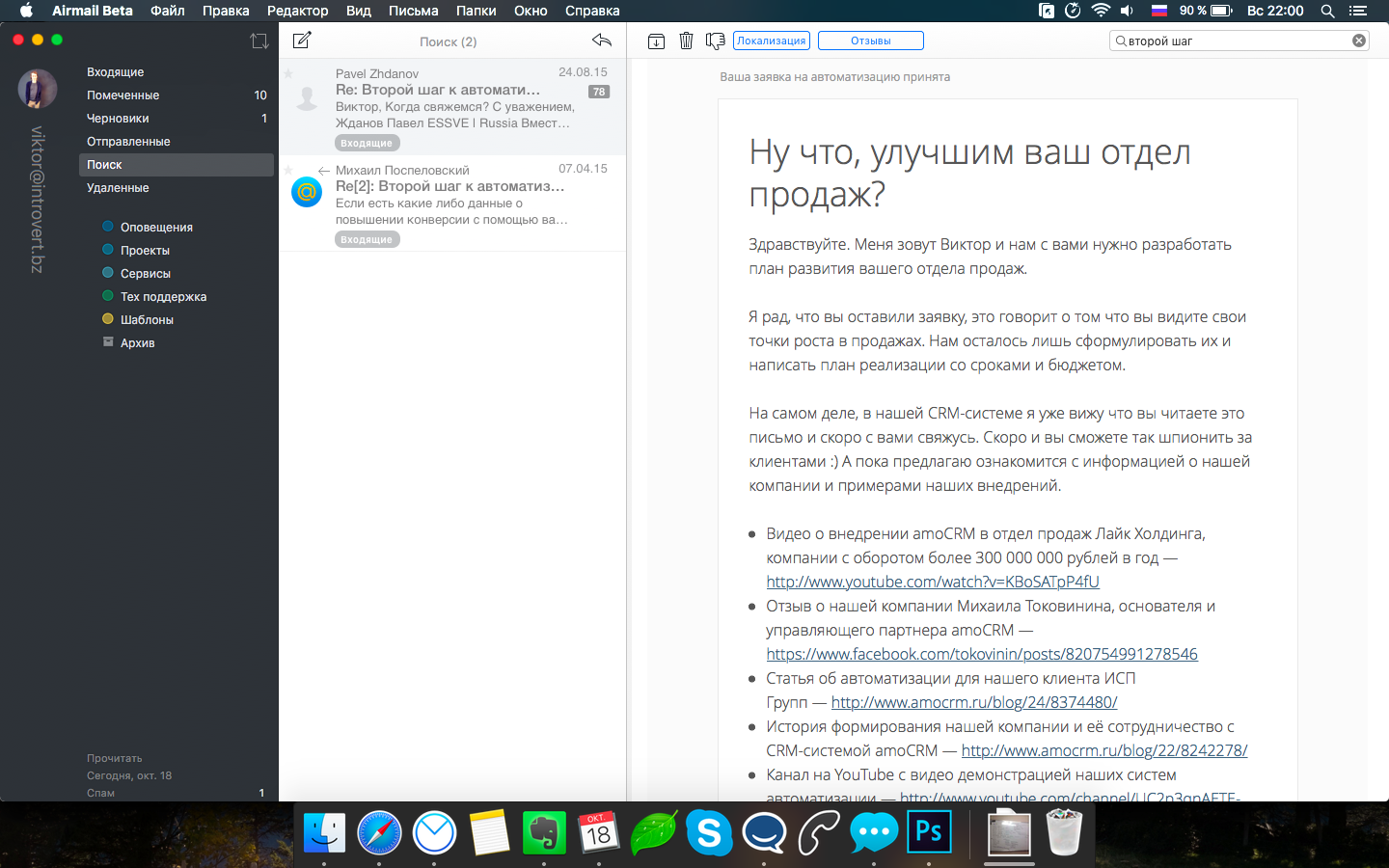
Task: Click the volume icon in menu bar
Action: click(x=1127, y=11)
